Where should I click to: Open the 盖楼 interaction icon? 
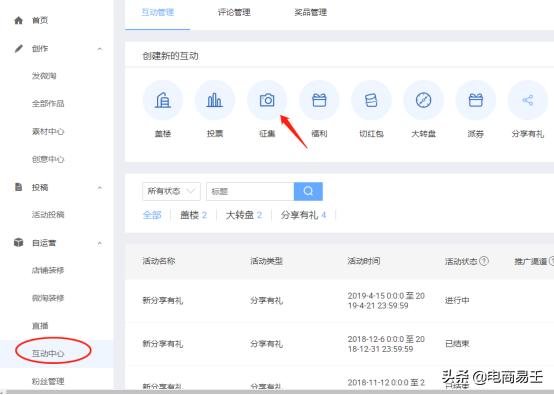(163, 100)
